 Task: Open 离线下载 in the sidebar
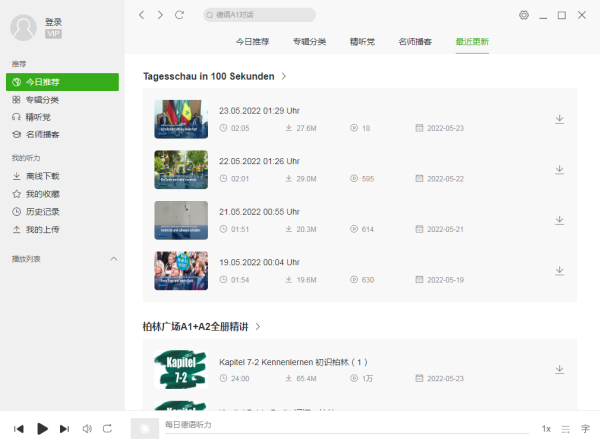62,176
